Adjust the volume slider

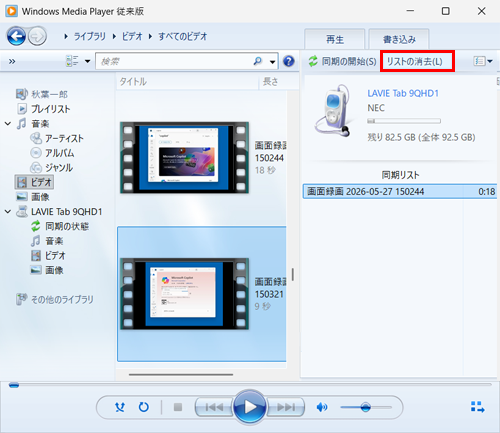(x=366, y=407)
